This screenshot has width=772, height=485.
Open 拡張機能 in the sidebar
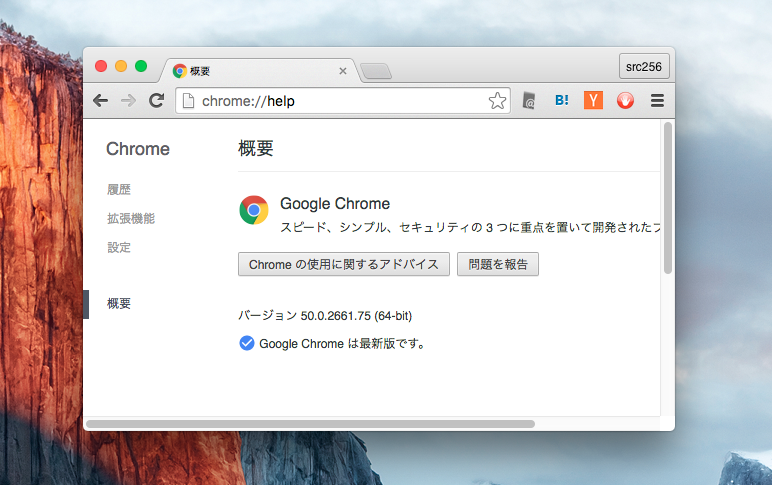[x=131, y=219]
